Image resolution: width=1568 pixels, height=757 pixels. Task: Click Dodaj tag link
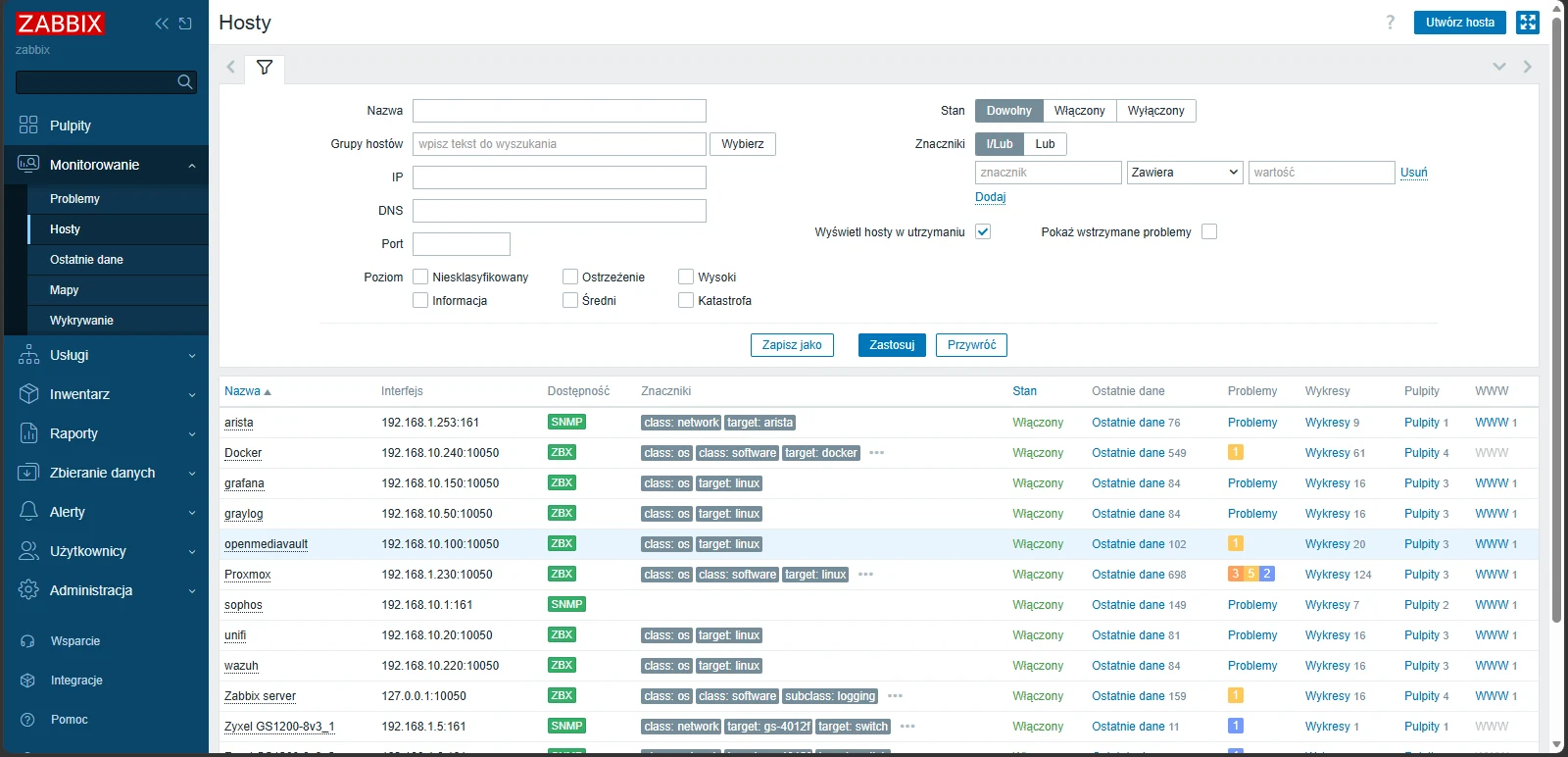click(991, 197)
